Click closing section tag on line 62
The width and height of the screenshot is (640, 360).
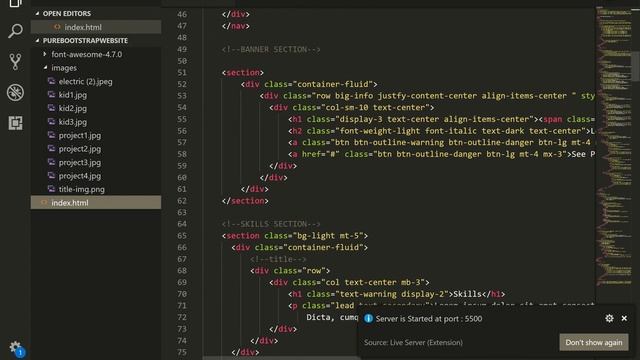pos(245,201)
